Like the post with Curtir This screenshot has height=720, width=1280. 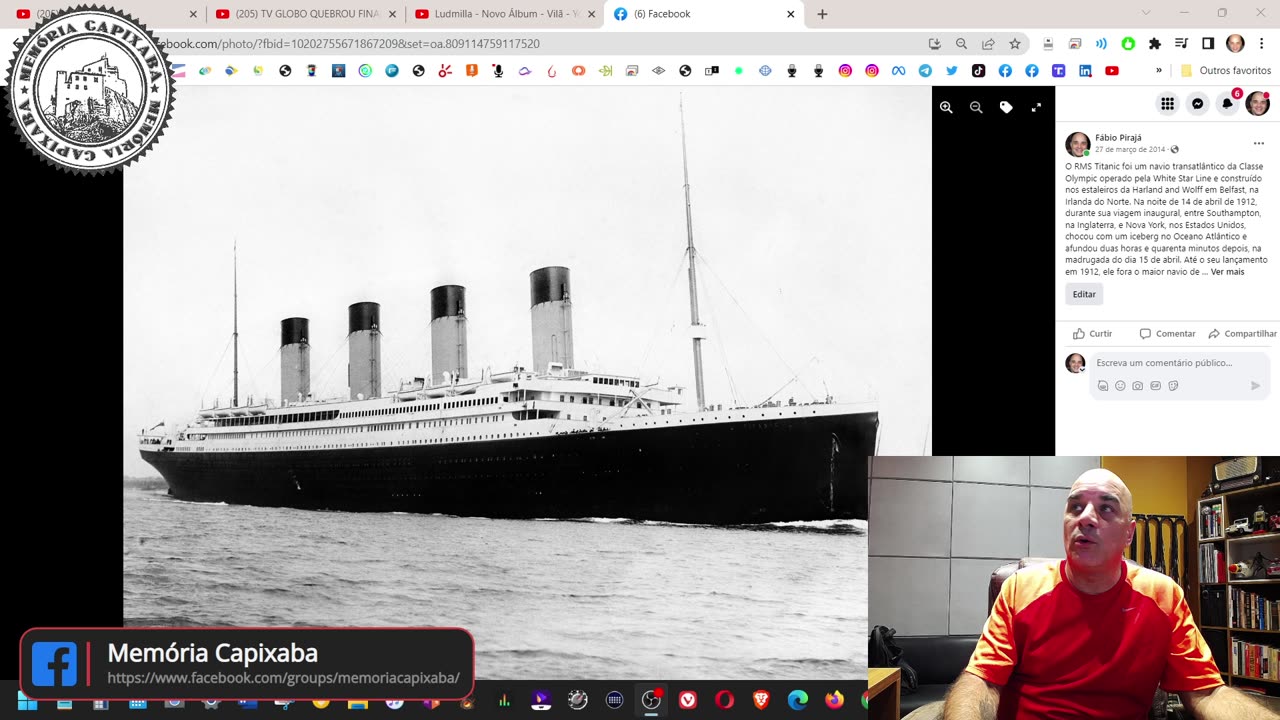click(1092, 334)
